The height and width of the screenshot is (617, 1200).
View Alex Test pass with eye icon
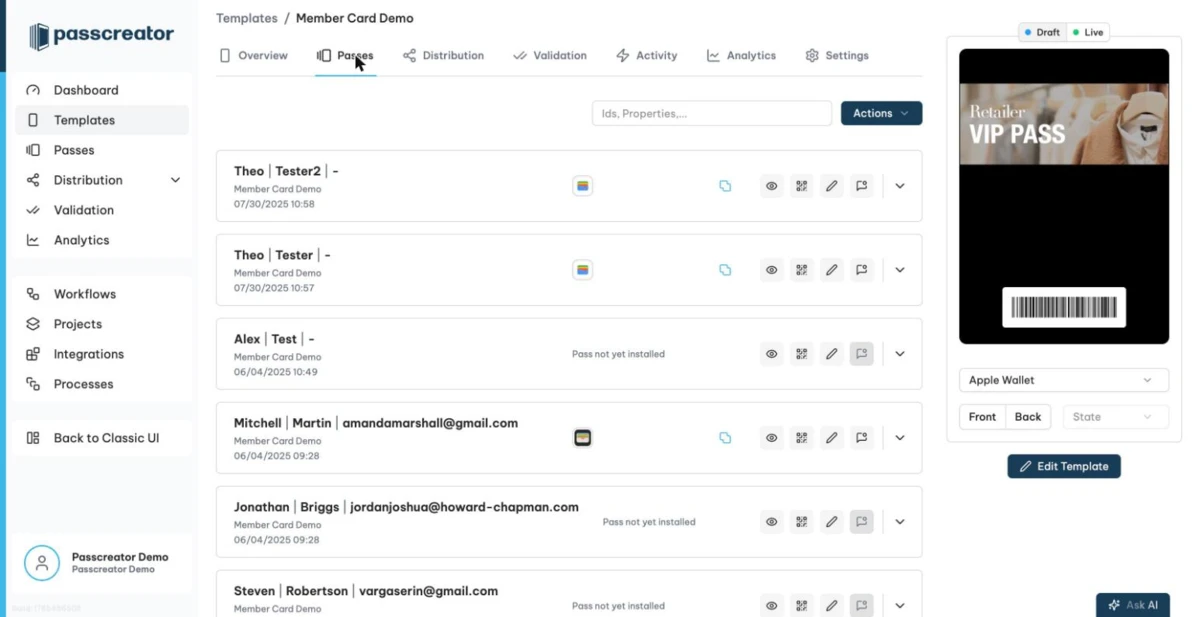[771, 354]
